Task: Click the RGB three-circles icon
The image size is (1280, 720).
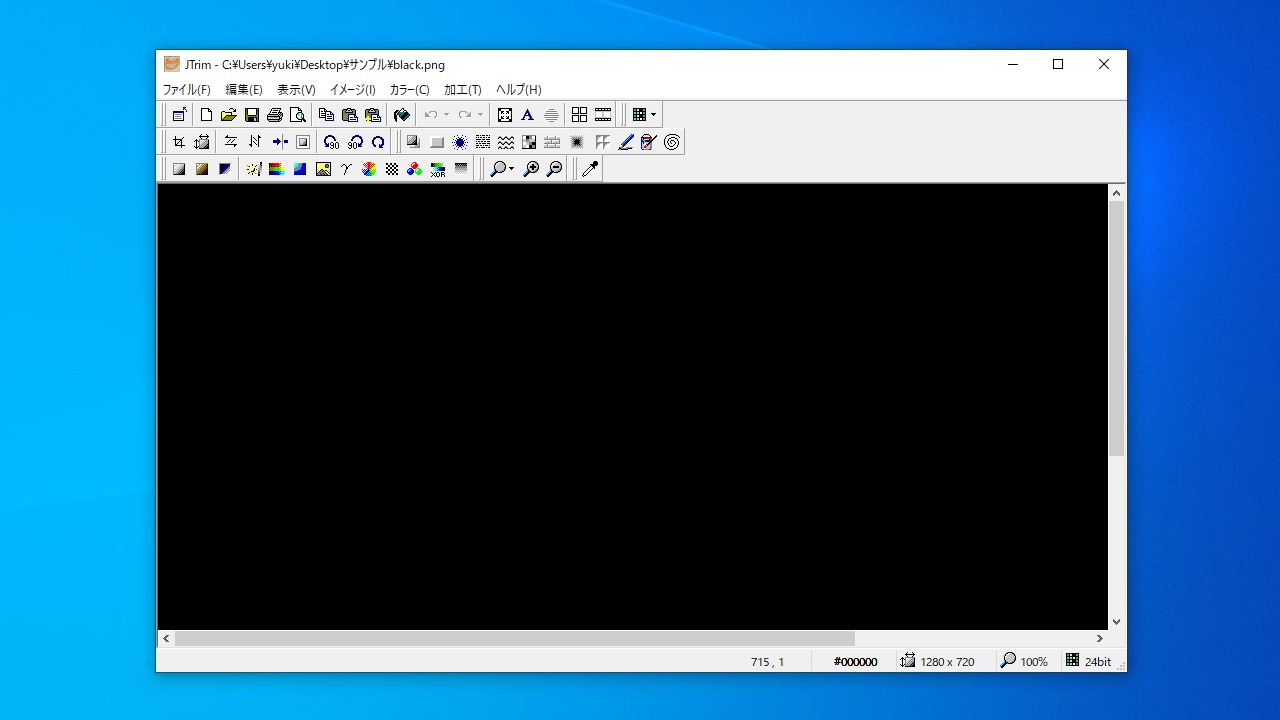Action: point(414,169)
